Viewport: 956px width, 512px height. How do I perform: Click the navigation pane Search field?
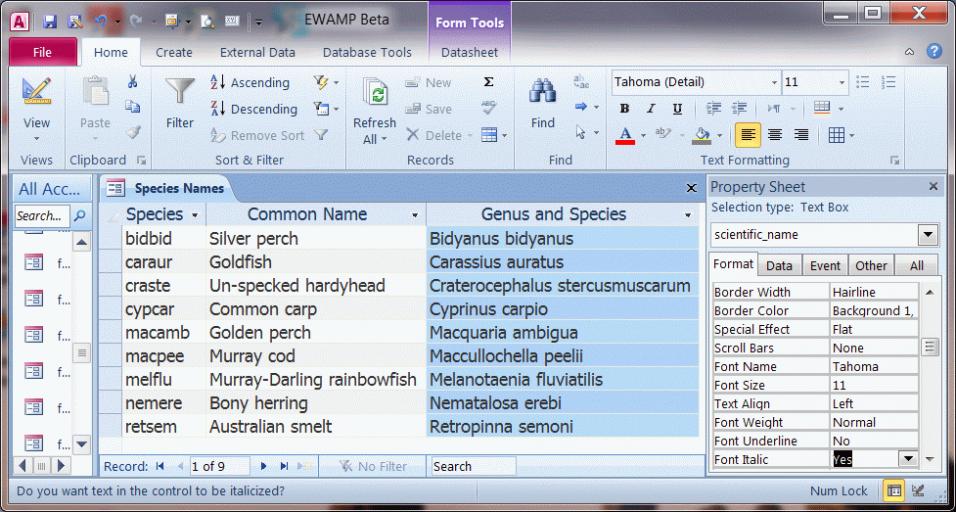(43, 216)
